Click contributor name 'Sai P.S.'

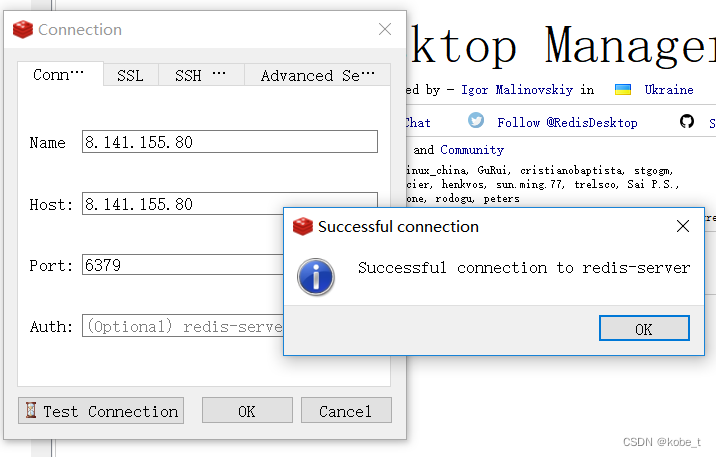[653, 184]
